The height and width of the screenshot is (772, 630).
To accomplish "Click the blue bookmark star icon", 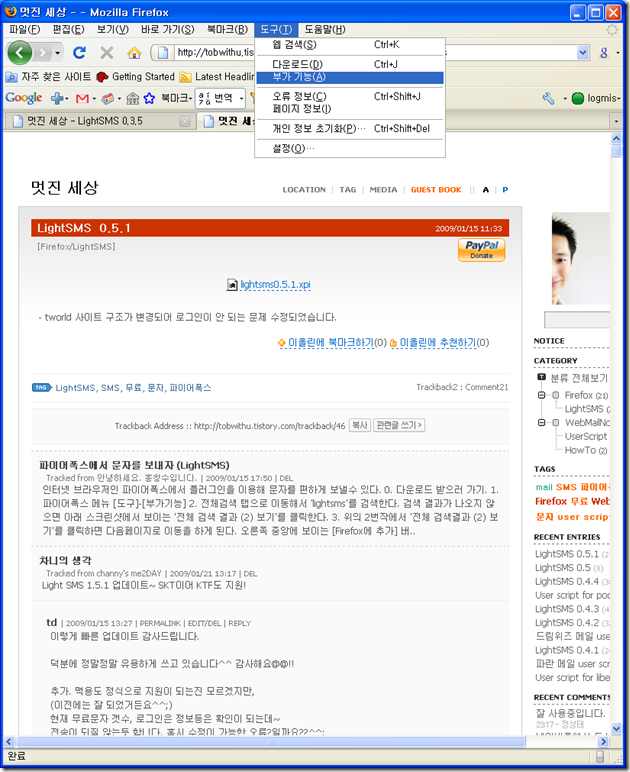I will [x=149, y=98].
